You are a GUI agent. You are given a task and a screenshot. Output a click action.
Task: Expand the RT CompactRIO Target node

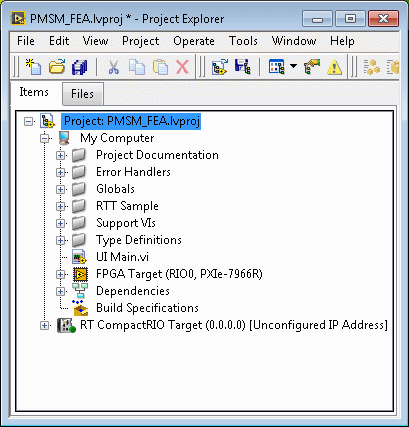coord(44,325)
